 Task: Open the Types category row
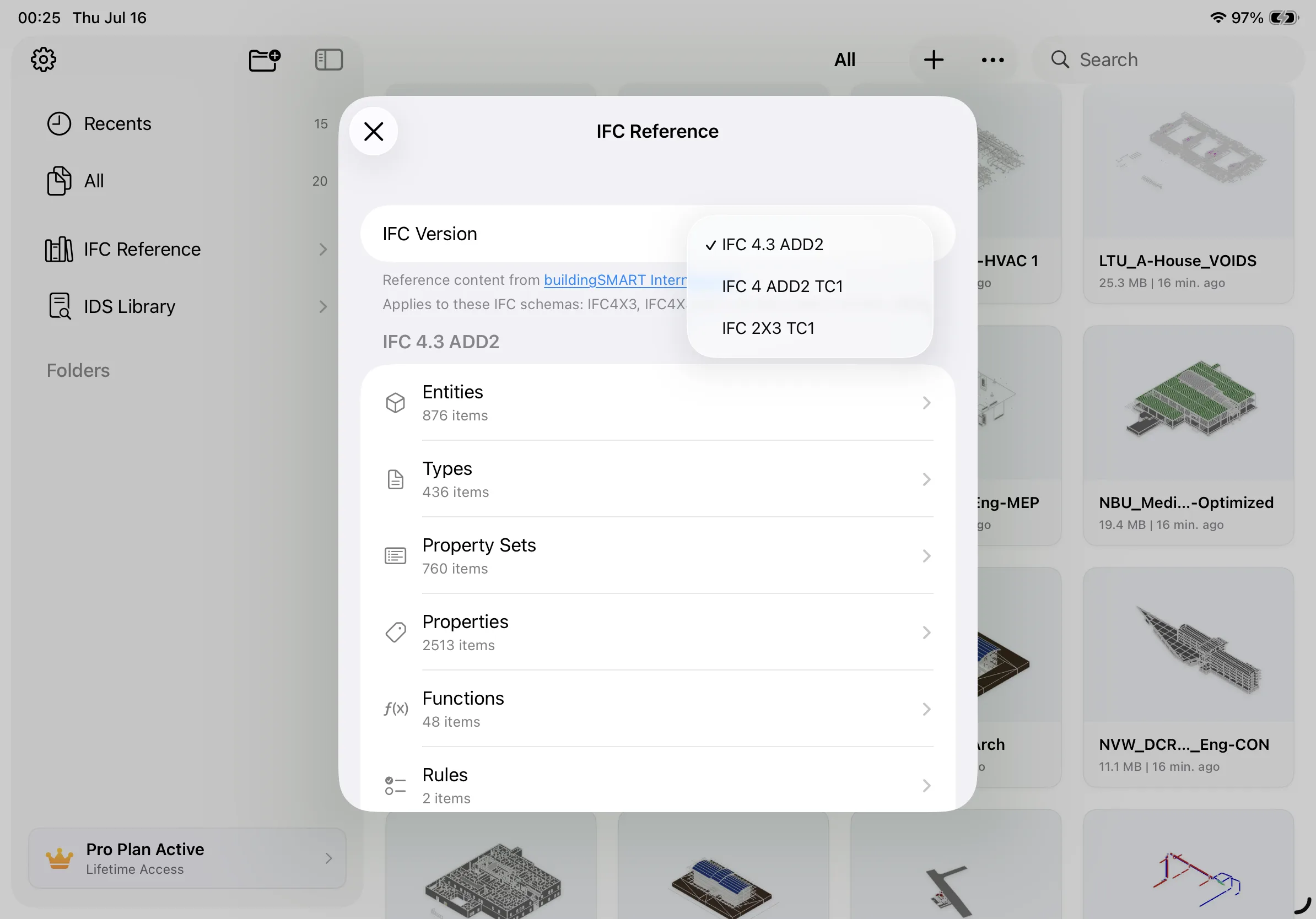click(x=657, y=479)
